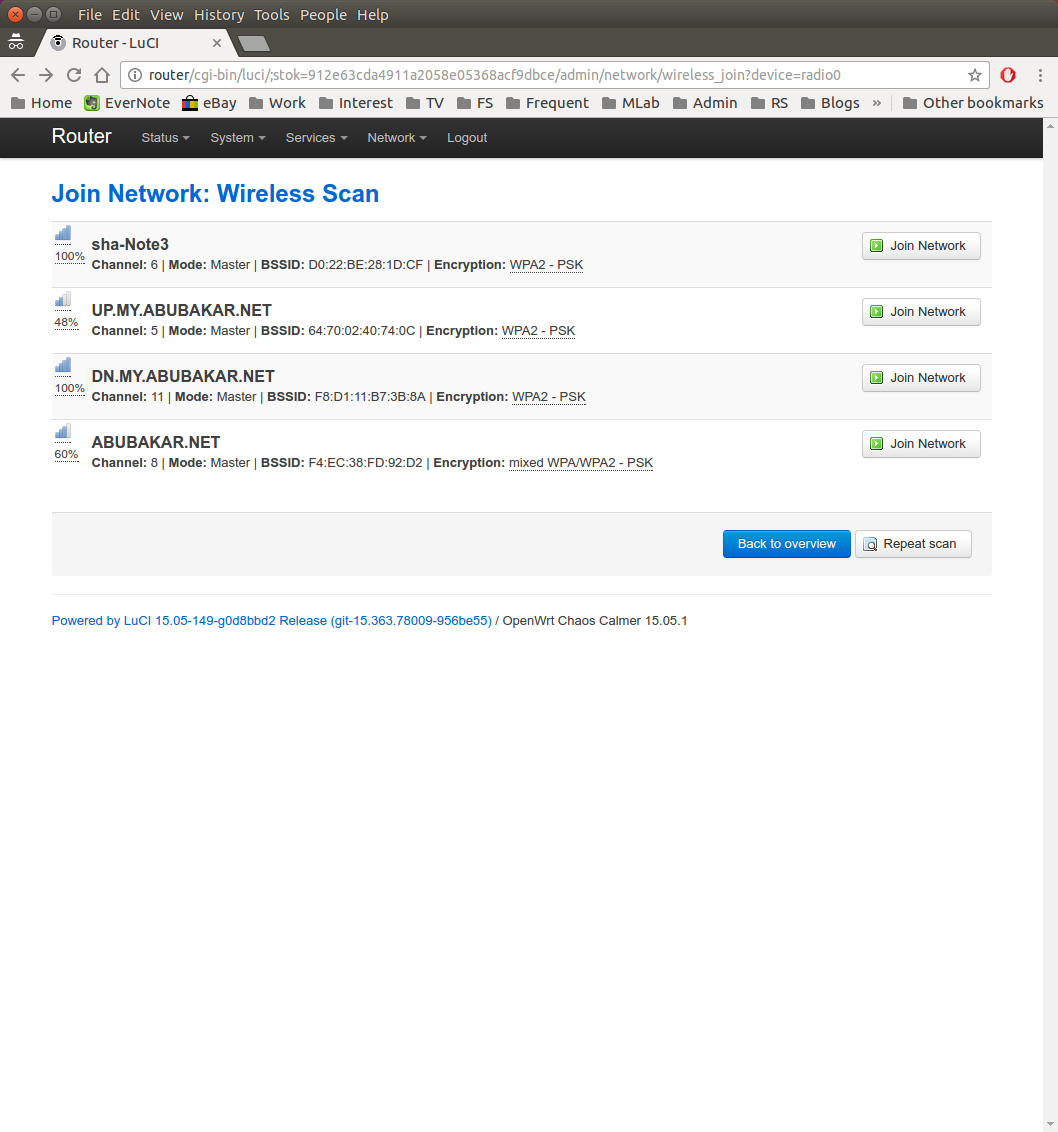Click the 48% signal icon for UP.MY.ABUBAKAR.NET

tap(63, 300)
